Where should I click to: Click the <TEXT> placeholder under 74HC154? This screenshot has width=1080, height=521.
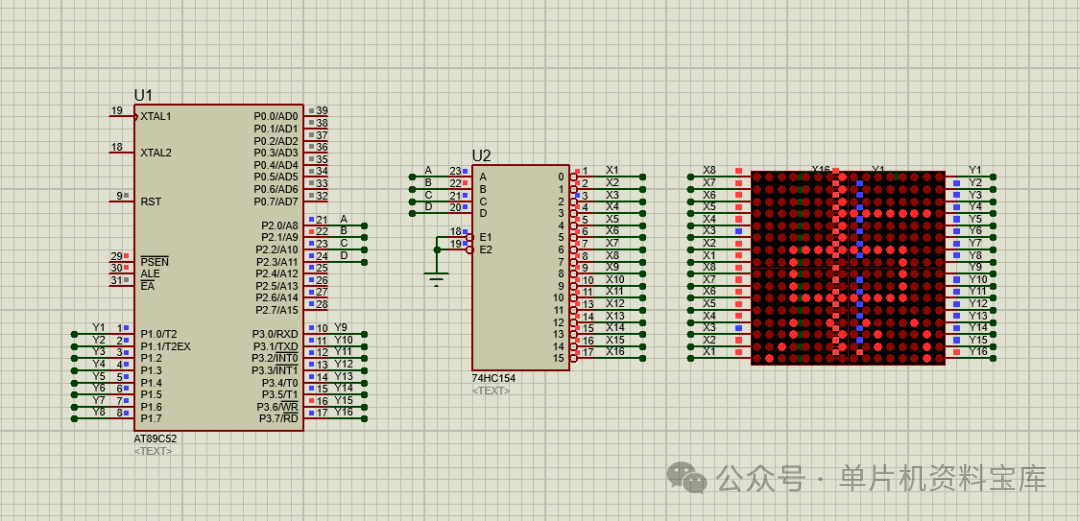pyautogui.click(x=491, y=391)
